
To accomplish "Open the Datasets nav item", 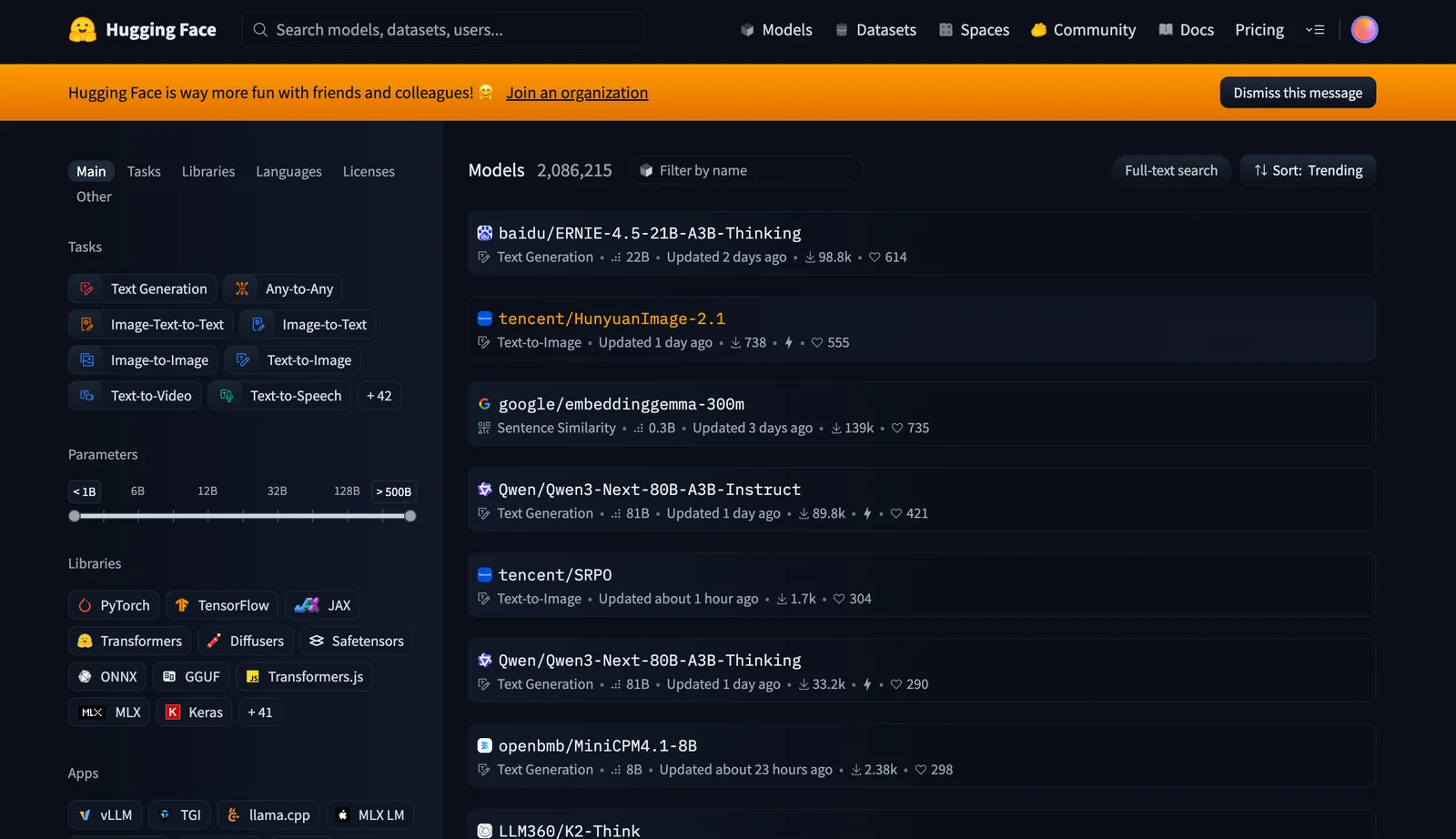I will tap(875, 30).
